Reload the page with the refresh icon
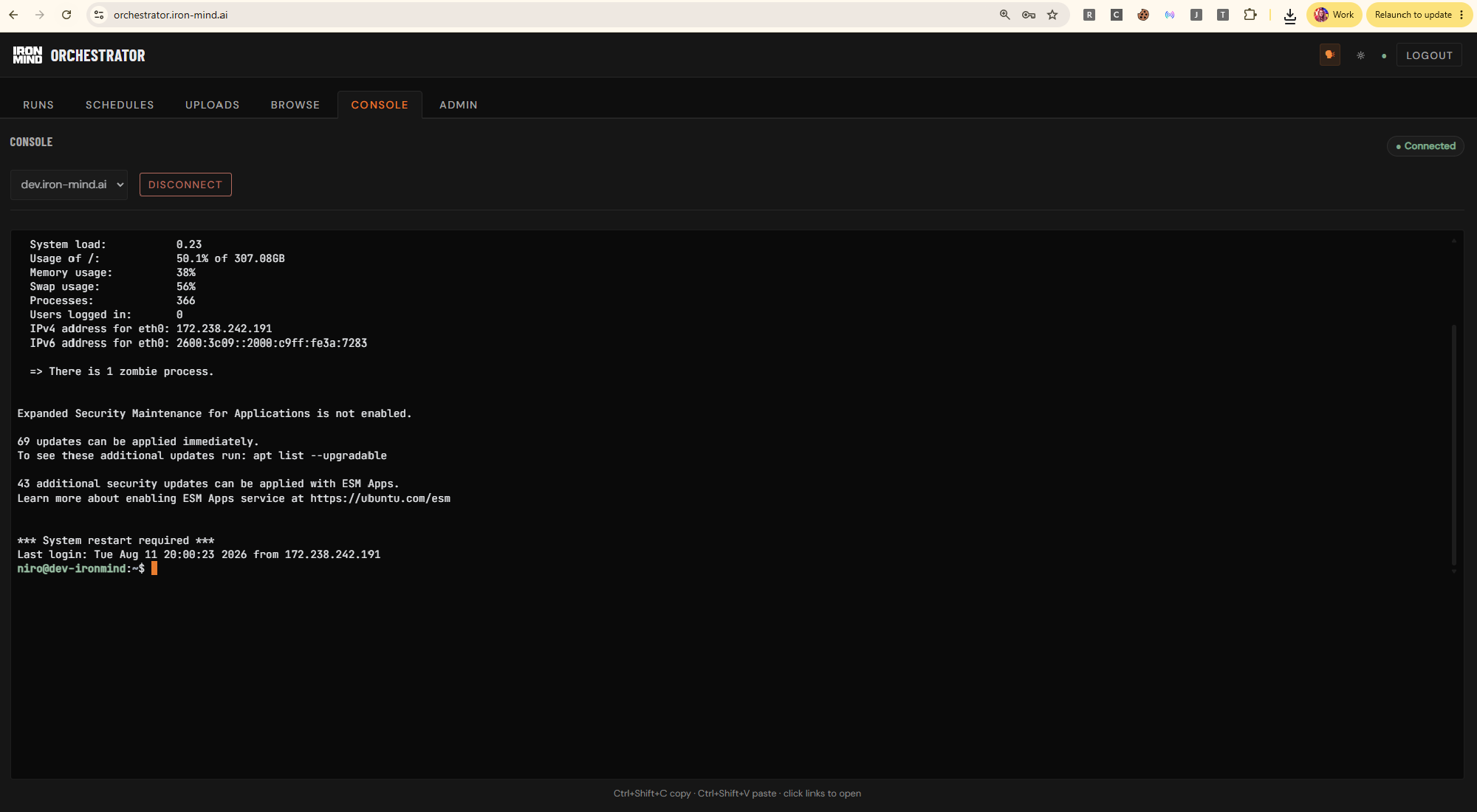1477x812 pixels. pyautogui.click(x=66, y=15)
